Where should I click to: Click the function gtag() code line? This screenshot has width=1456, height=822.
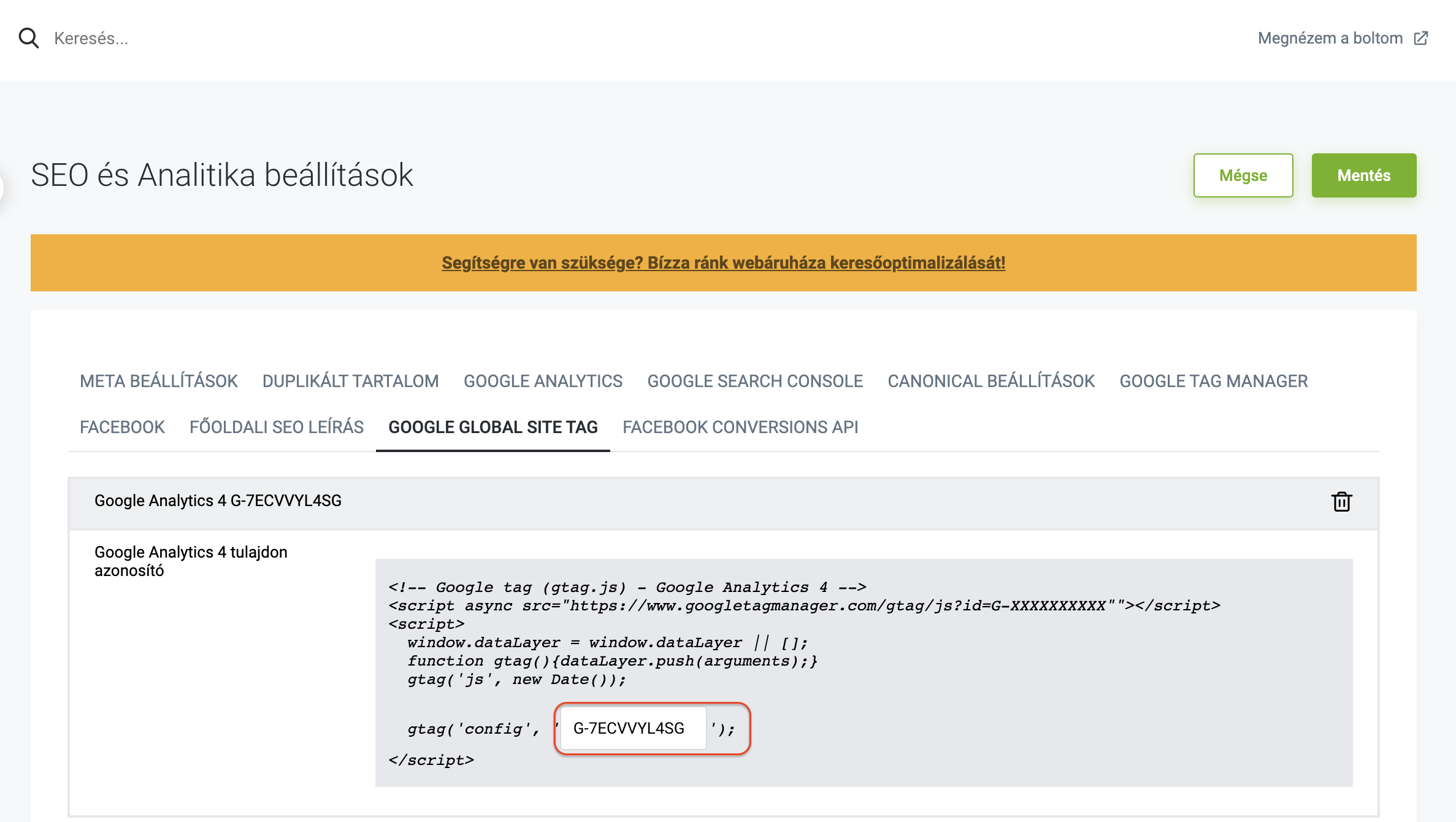coord(613,661)
